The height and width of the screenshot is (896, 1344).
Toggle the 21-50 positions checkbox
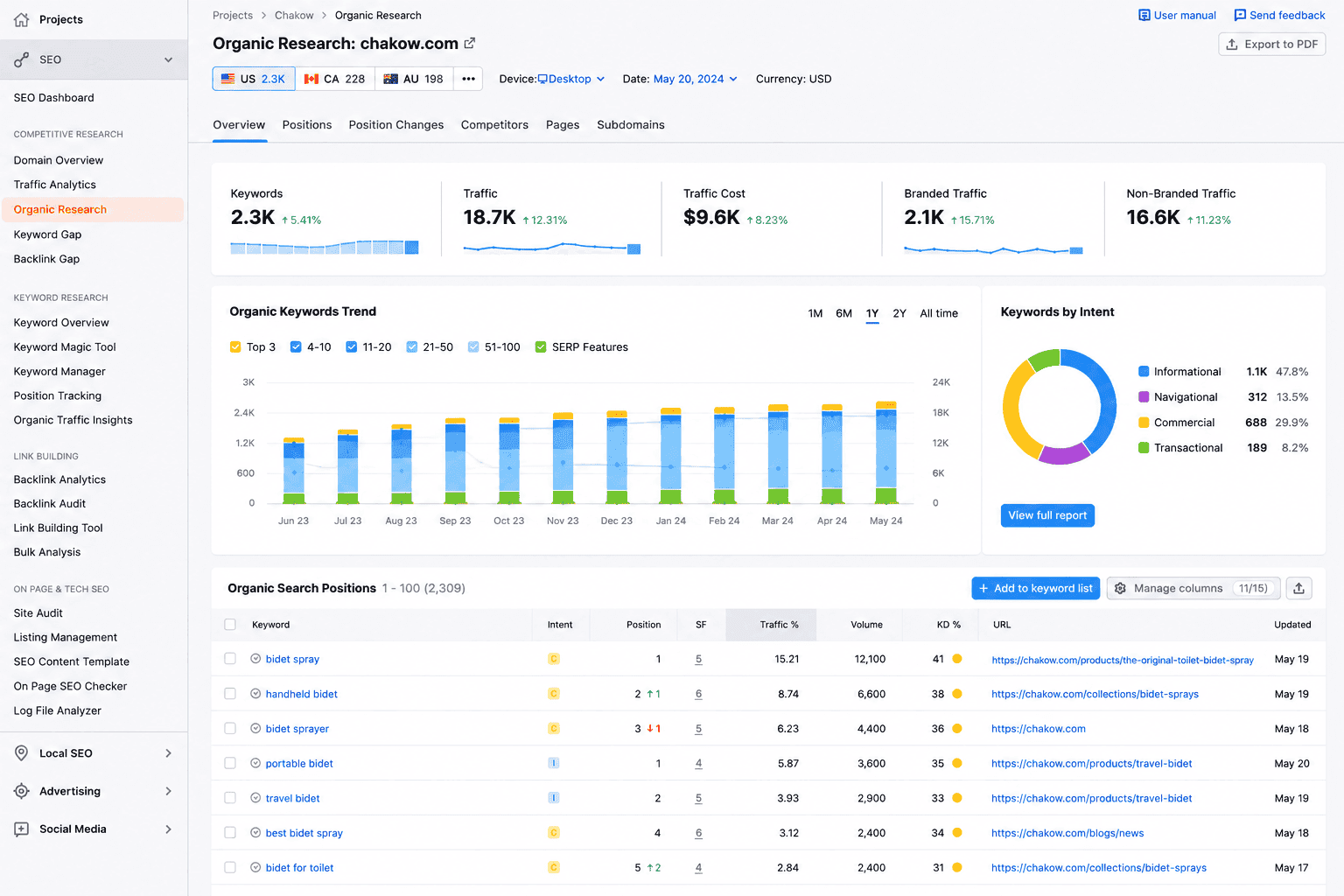pyautogui.click(x=412, y=346)
